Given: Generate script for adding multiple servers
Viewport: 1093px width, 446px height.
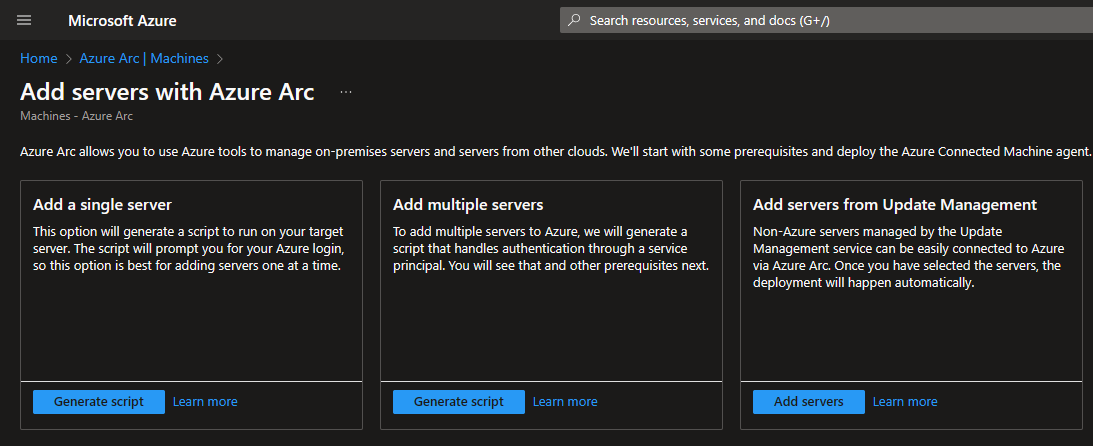Looking at the screenshot, I should coord(459,402).
